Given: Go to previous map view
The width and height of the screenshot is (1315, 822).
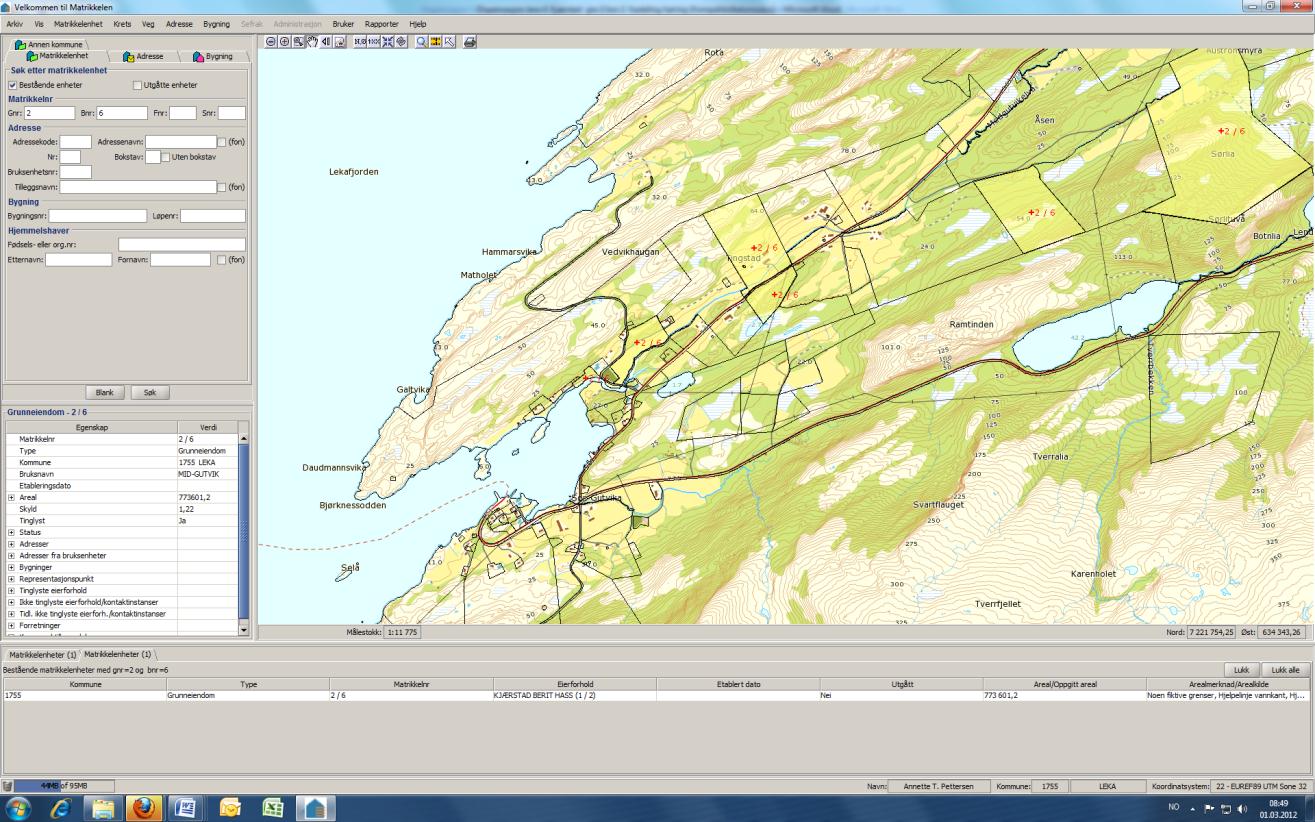Looking at the screenshot, I should [326, 42].
